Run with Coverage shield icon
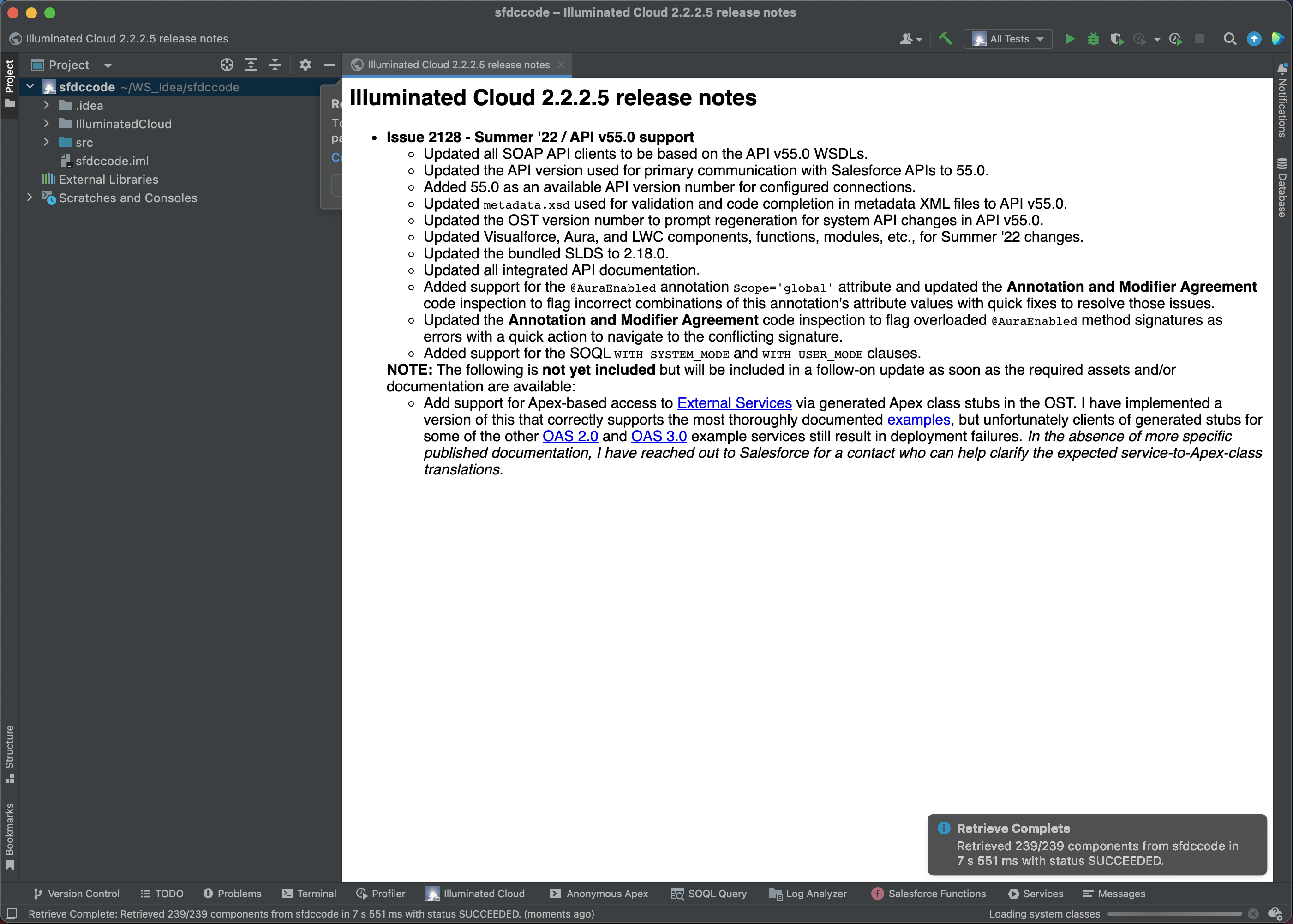 point(1117,39)
